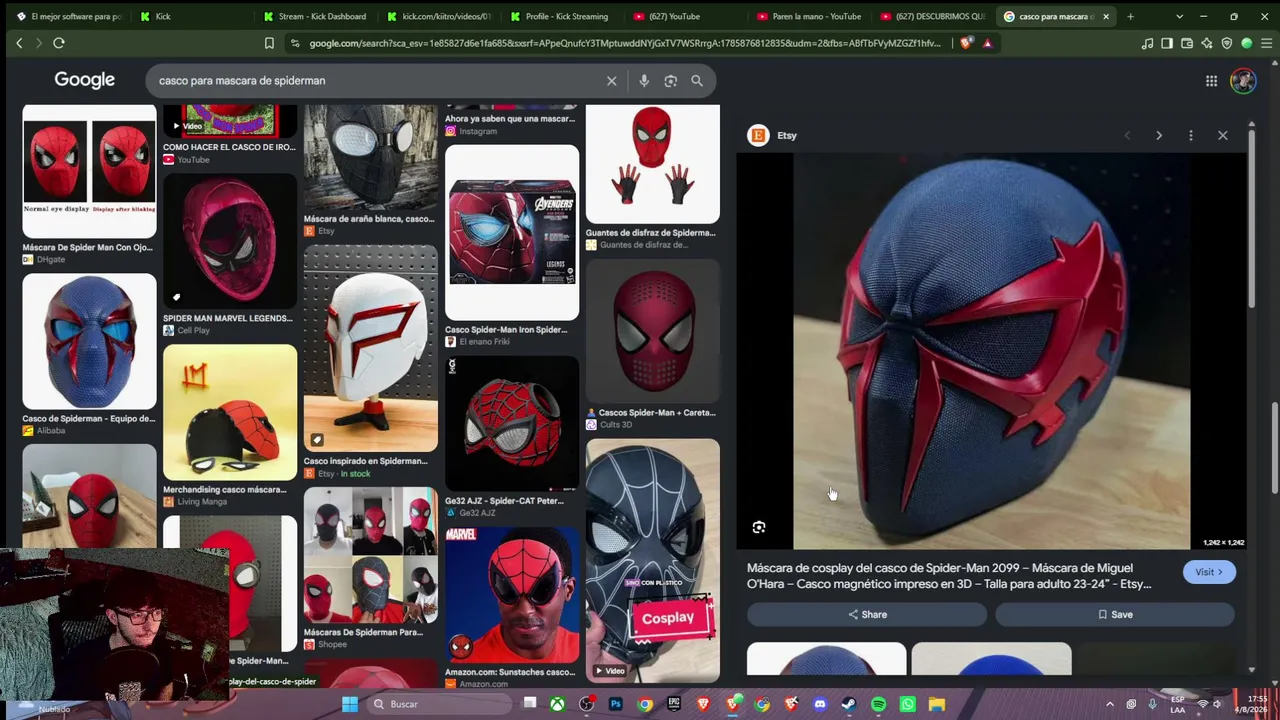Go back in the browser
Screen dimensions: 1280x720
[19, 43]
